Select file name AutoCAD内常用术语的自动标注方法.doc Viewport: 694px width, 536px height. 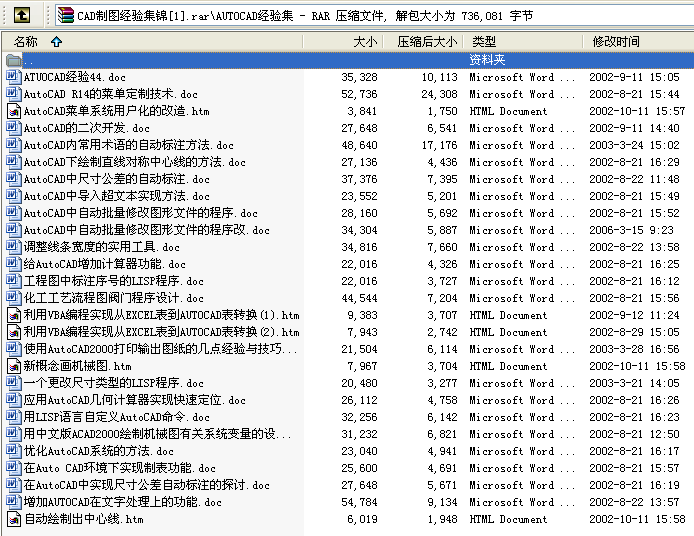pyautogui.click(x=128, y=145)
